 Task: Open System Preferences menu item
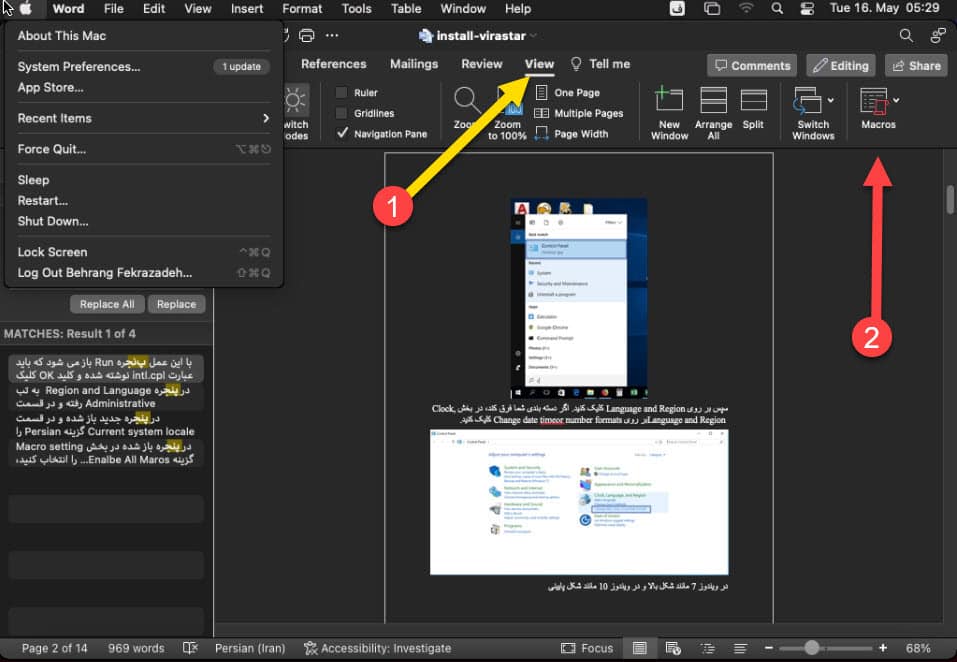tap(143, 67)
